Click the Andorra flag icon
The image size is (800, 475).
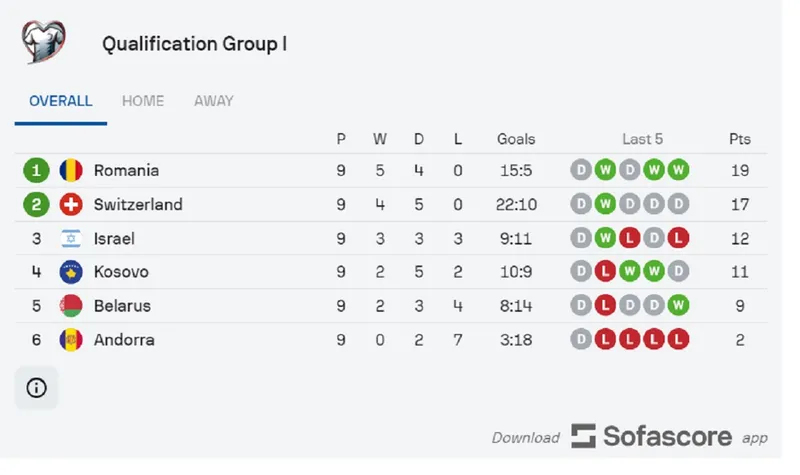click(71, 340)
